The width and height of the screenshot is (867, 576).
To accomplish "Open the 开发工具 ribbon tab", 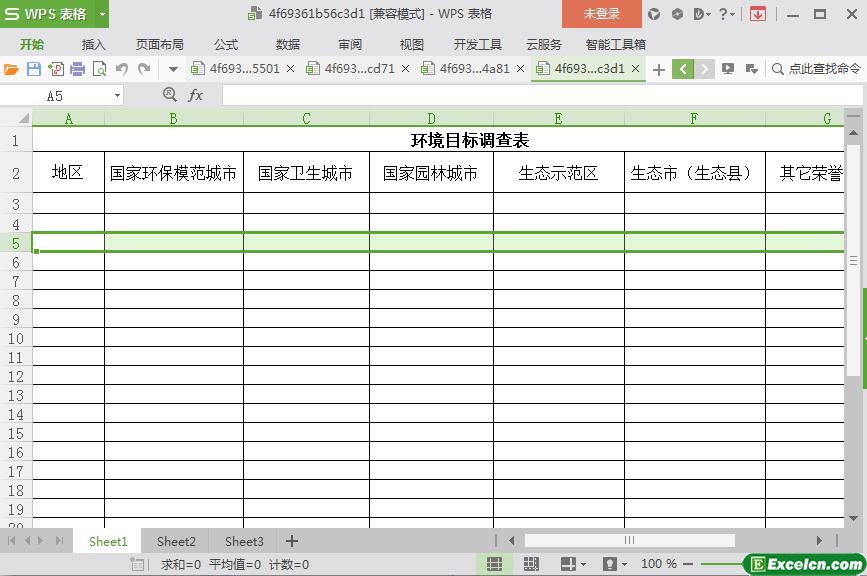I will click(x=478, y=44).
